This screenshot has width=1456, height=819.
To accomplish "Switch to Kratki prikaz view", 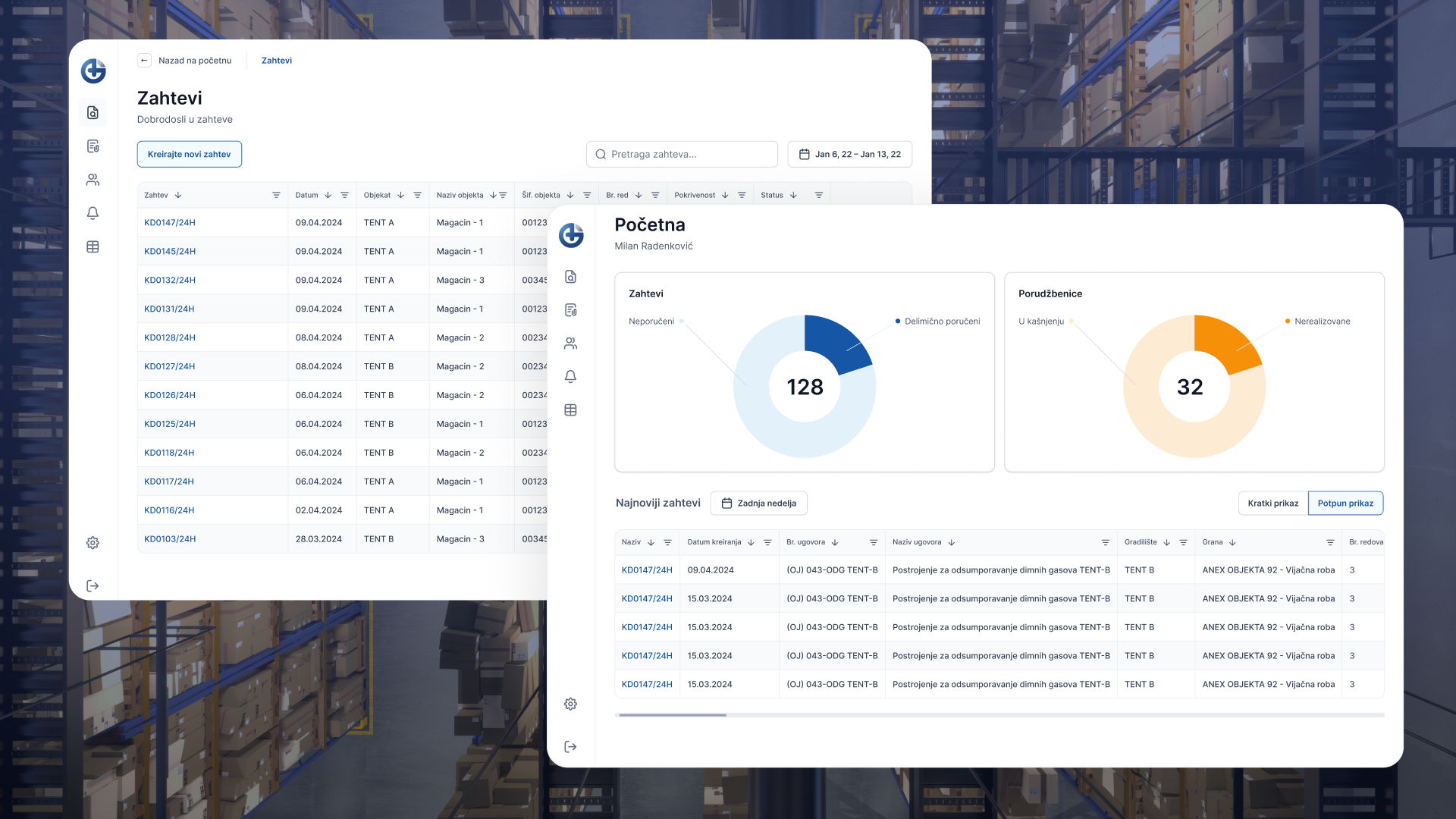I will pyautogui.click(x=1272, y=504).
